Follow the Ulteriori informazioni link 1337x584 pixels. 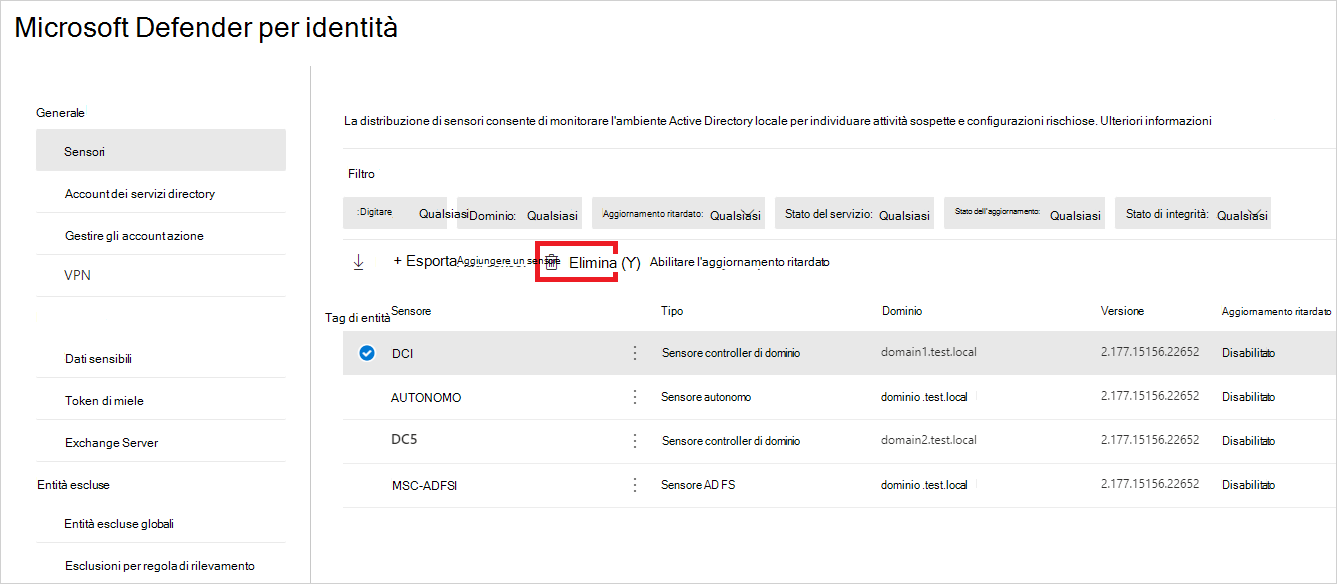tap(1155, 121)
